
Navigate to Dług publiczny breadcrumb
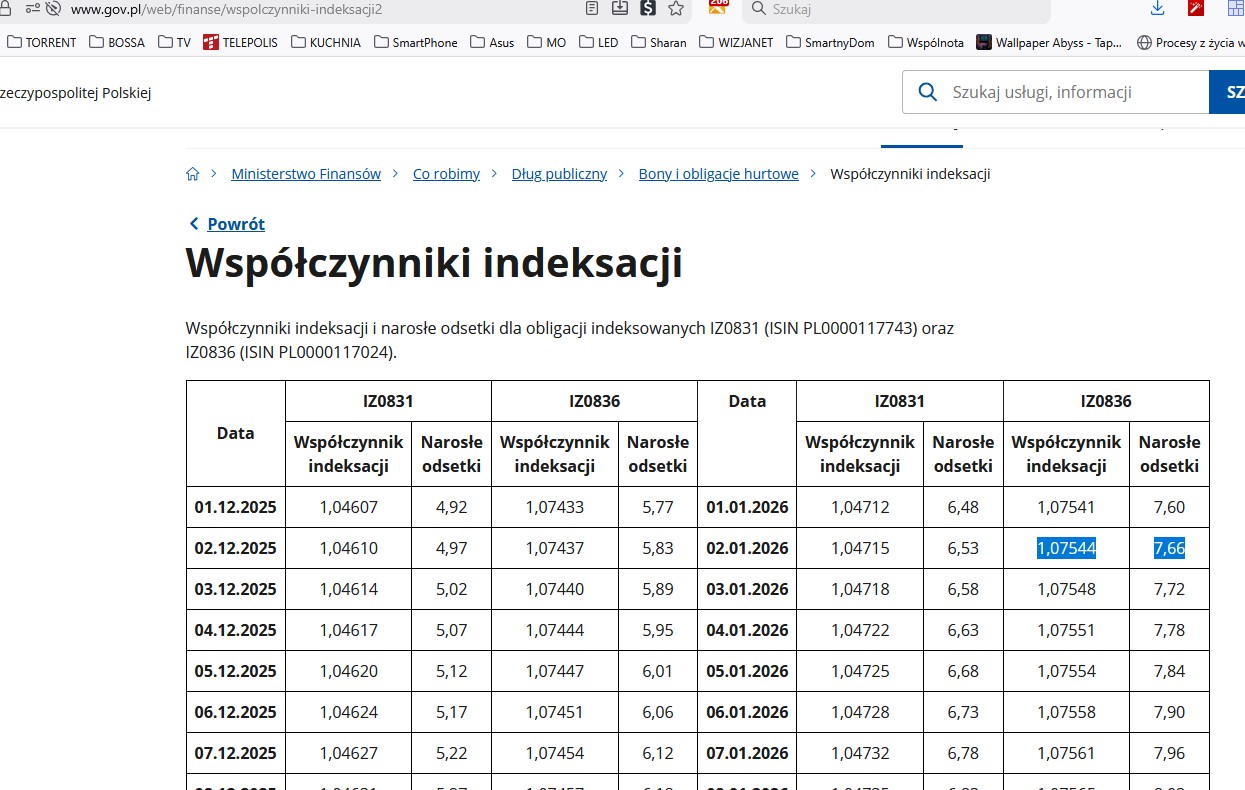click(x=559, y=174)
